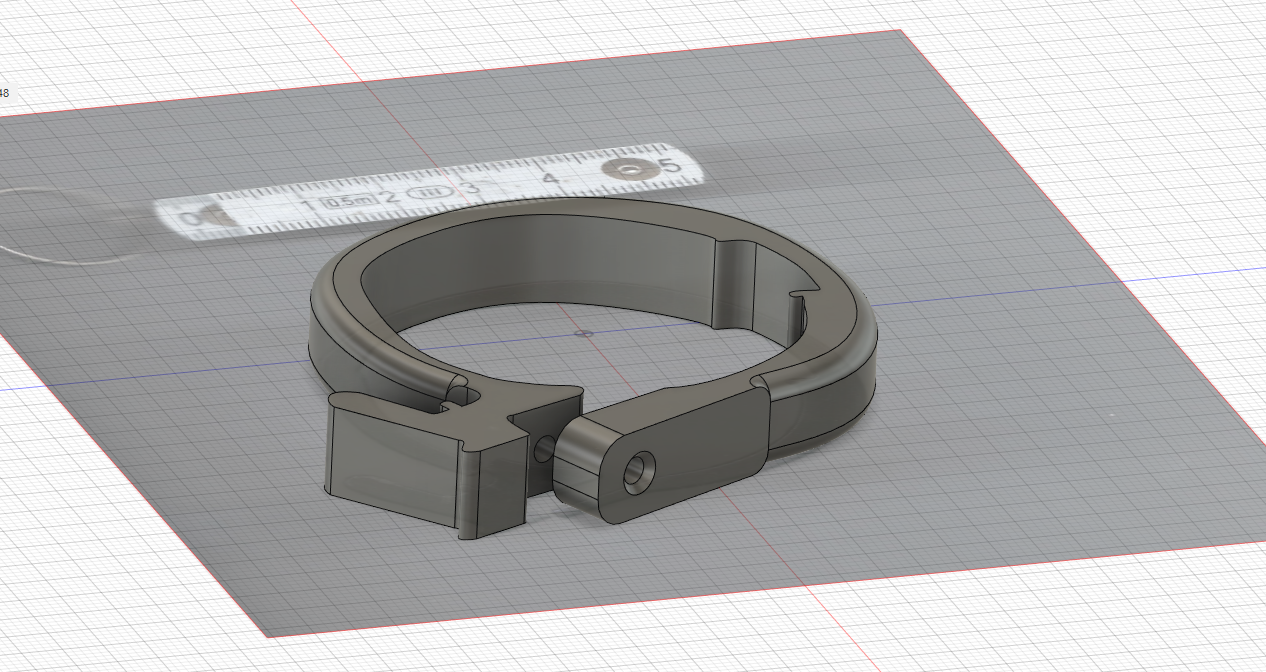
Task: Click the hole on the left clamp lug
Action: (x=543, y=449)
